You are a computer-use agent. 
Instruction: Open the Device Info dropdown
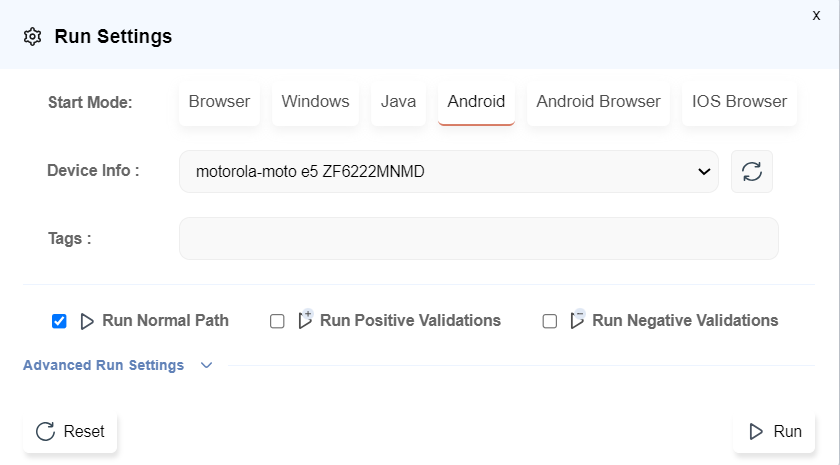tap(448, 171)
